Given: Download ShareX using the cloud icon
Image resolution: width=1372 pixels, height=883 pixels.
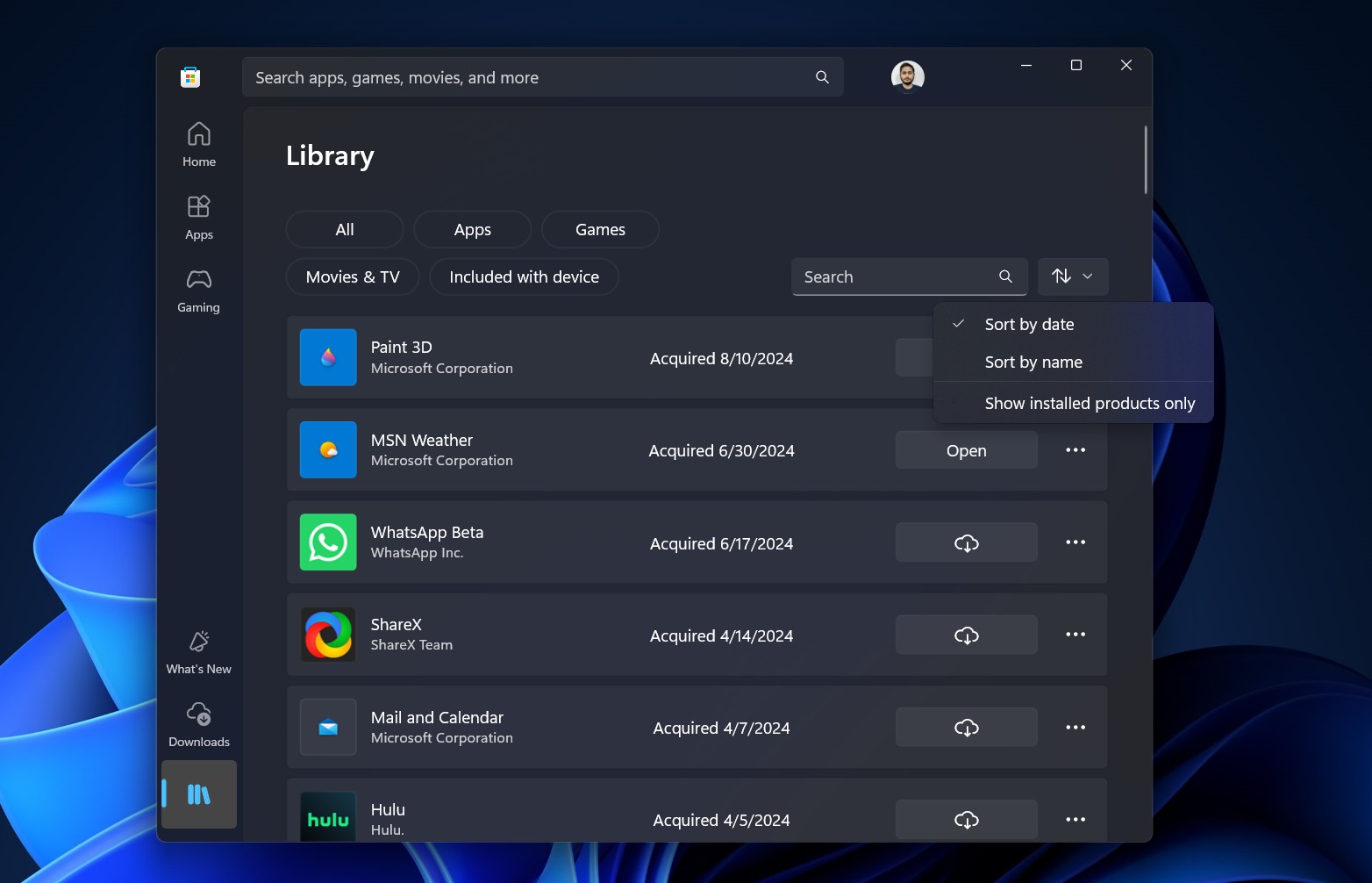Looking at the screenshot, I should pos(966,634).
